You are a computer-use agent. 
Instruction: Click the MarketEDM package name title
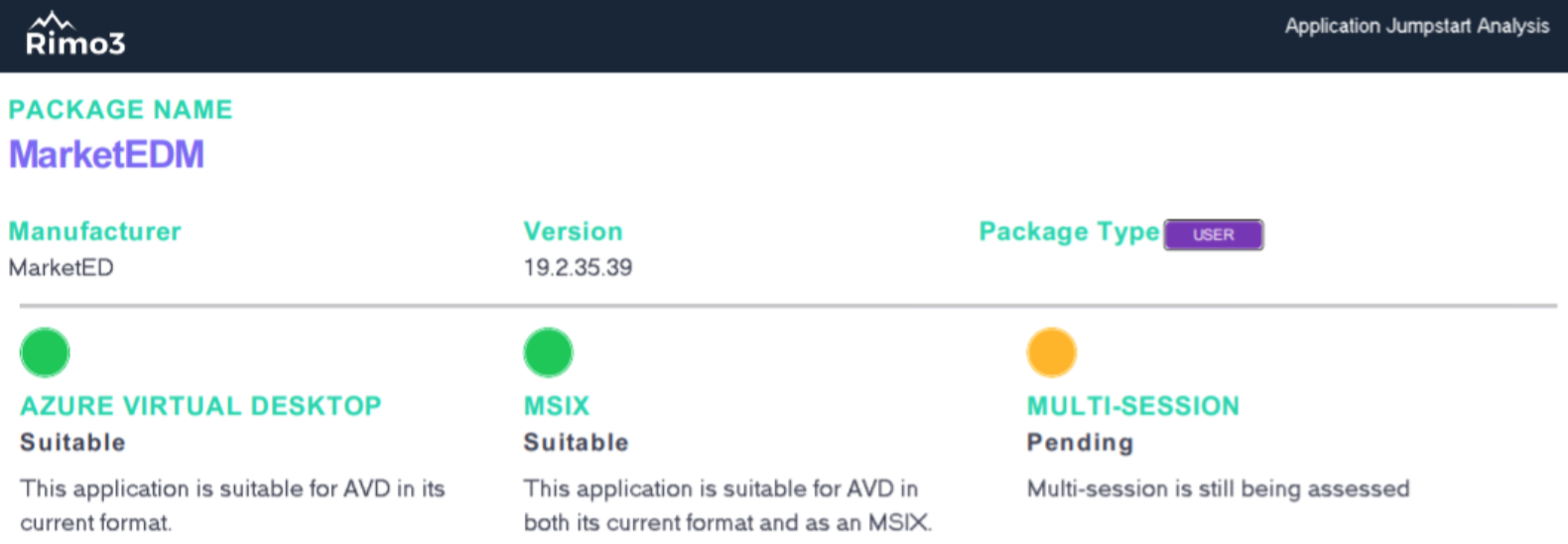point(106,155)
